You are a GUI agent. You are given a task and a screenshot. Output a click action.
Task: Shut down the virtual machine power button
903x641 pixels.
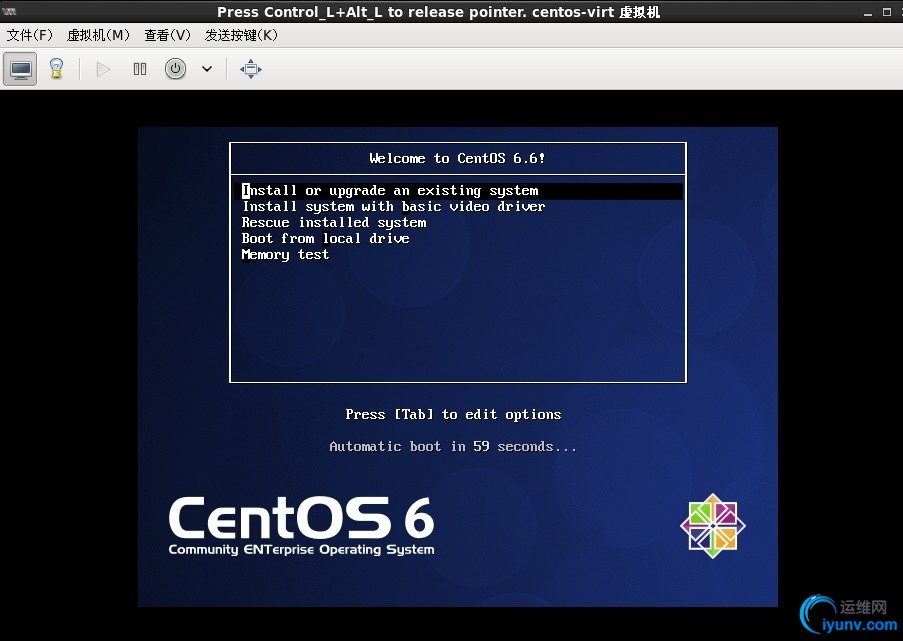(x=176, y=69)
